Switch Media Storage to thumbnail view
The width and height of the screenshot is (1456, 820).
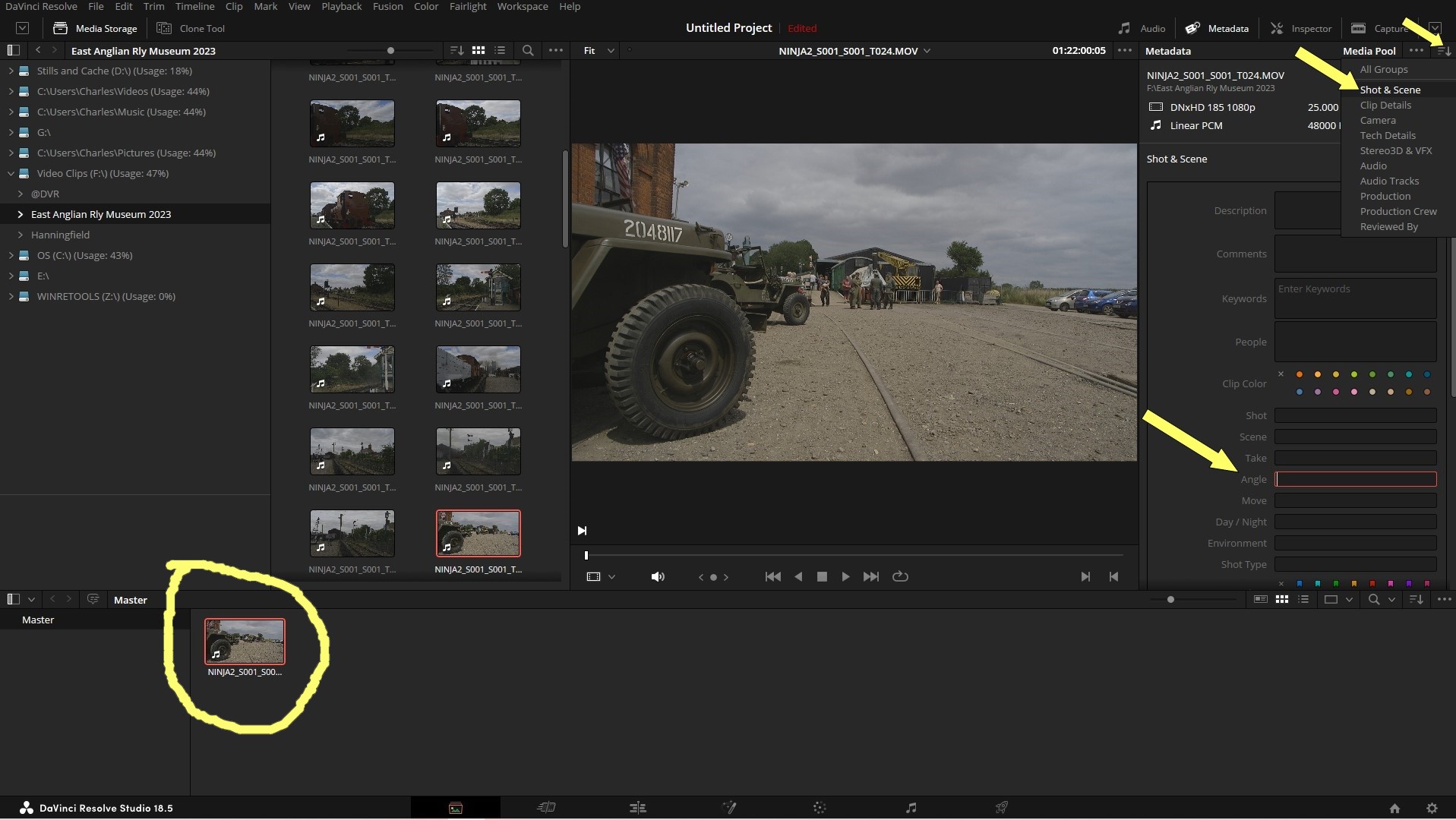(x=478, y=50)
